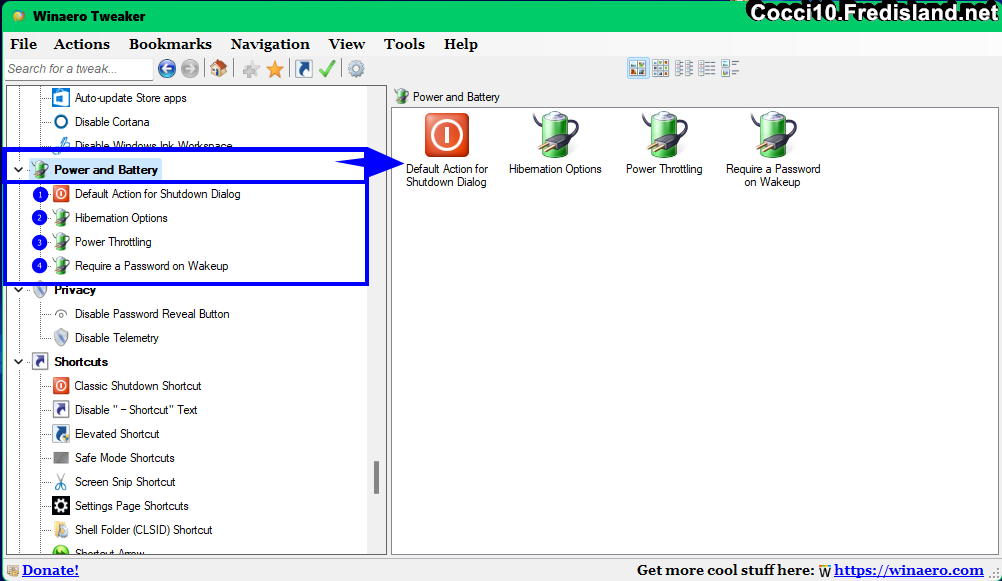Switch to details view mode
Image resolution: width=1002 pixels, height=581 pixels.
tap(730, 68)
